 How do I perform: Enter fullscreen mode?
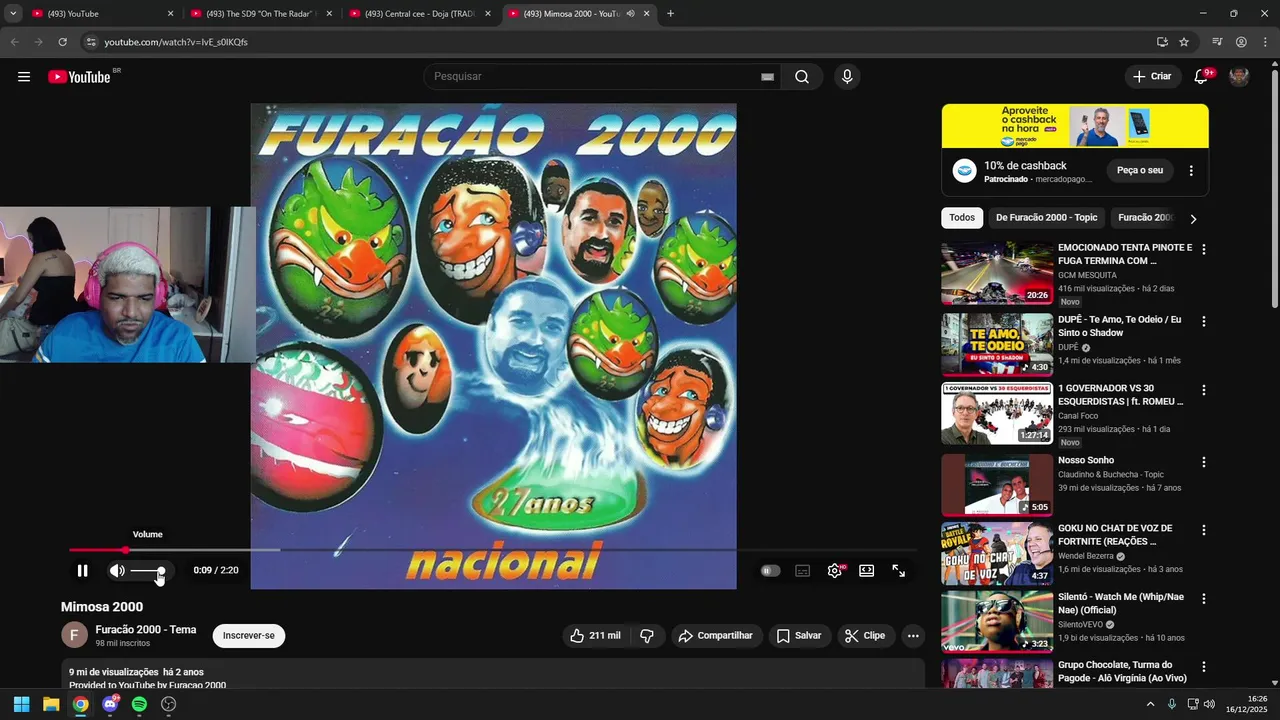(899, 571)
